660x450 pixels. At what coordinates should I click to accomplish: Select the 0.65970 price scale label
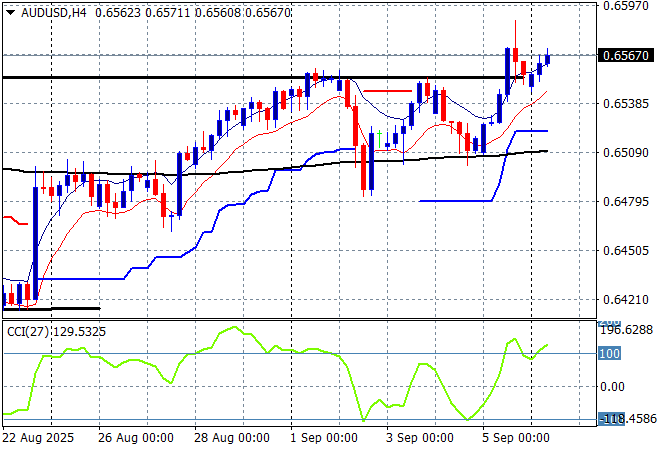point(626,6)
